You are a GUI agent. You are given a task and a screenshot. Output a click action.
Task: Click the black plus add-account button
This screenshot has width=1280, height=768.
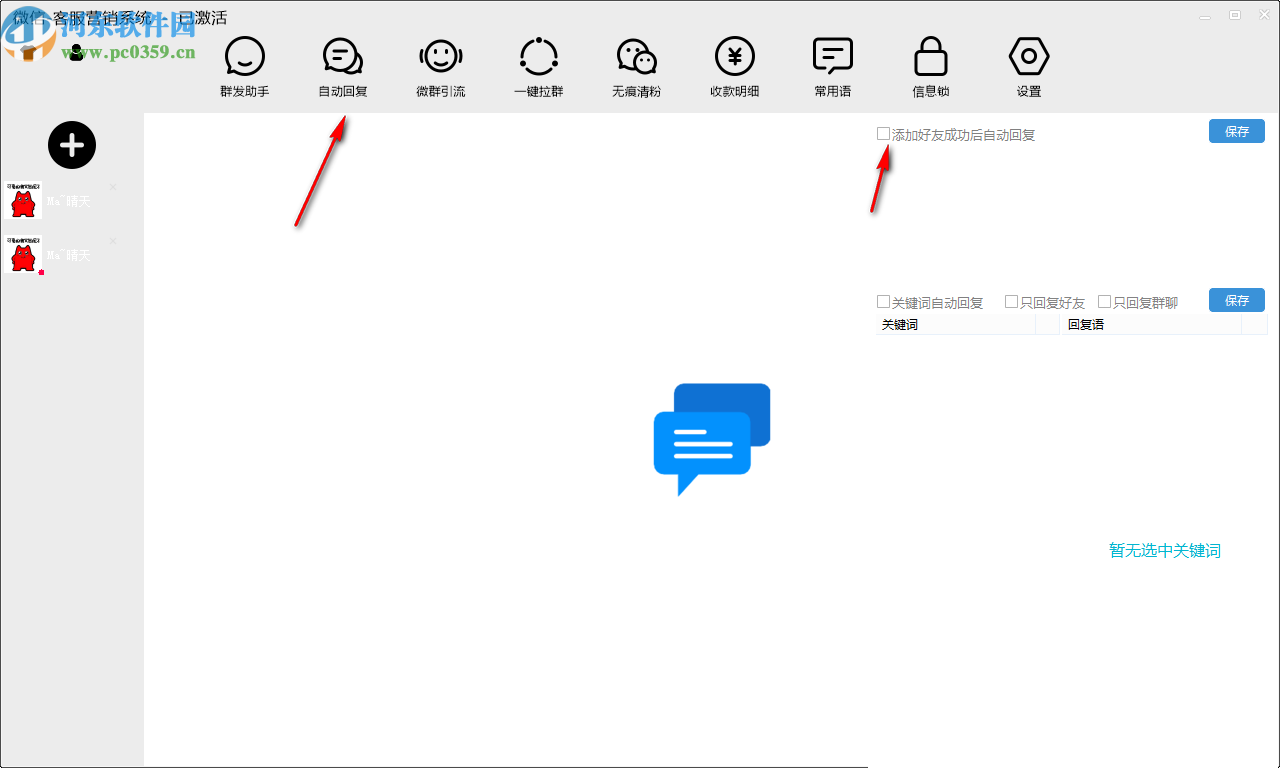point(72,145)
